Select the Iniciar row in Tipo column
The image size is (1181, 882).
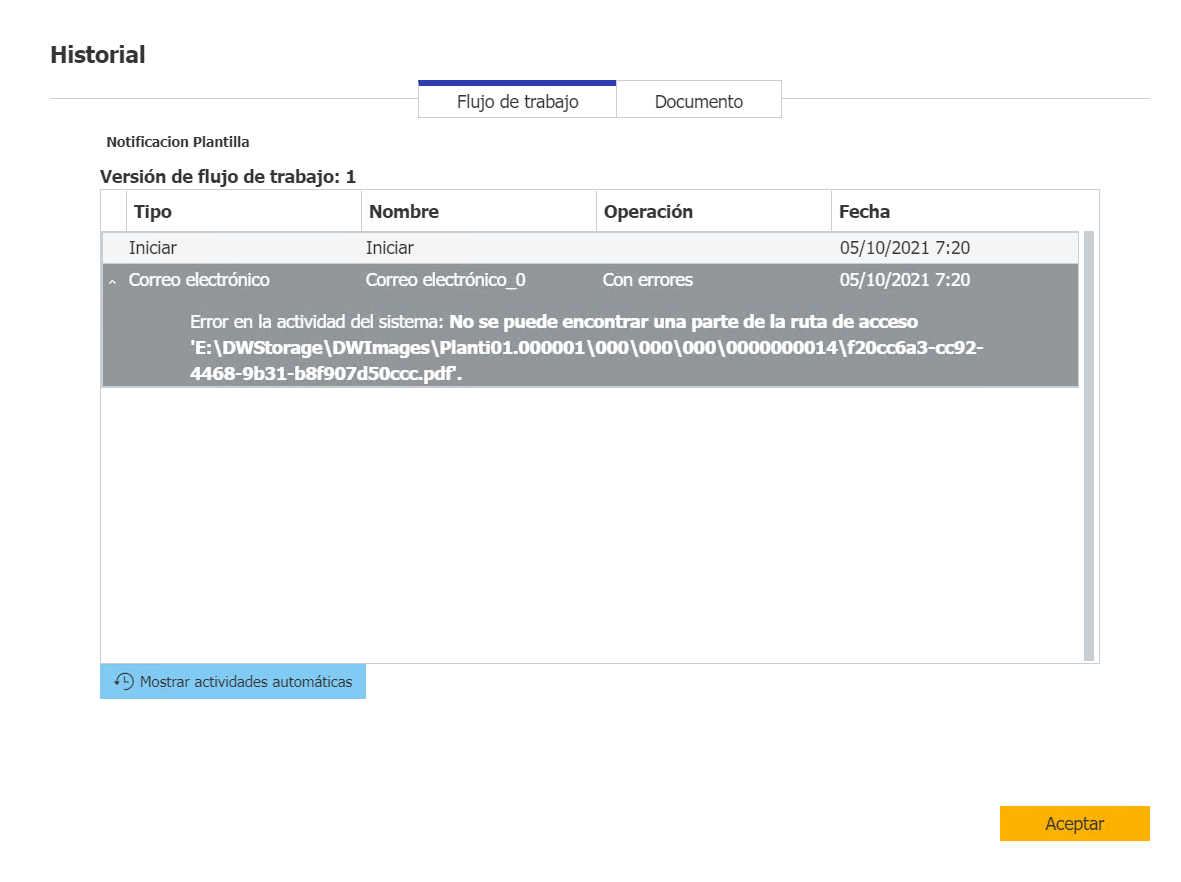point(153,247)
